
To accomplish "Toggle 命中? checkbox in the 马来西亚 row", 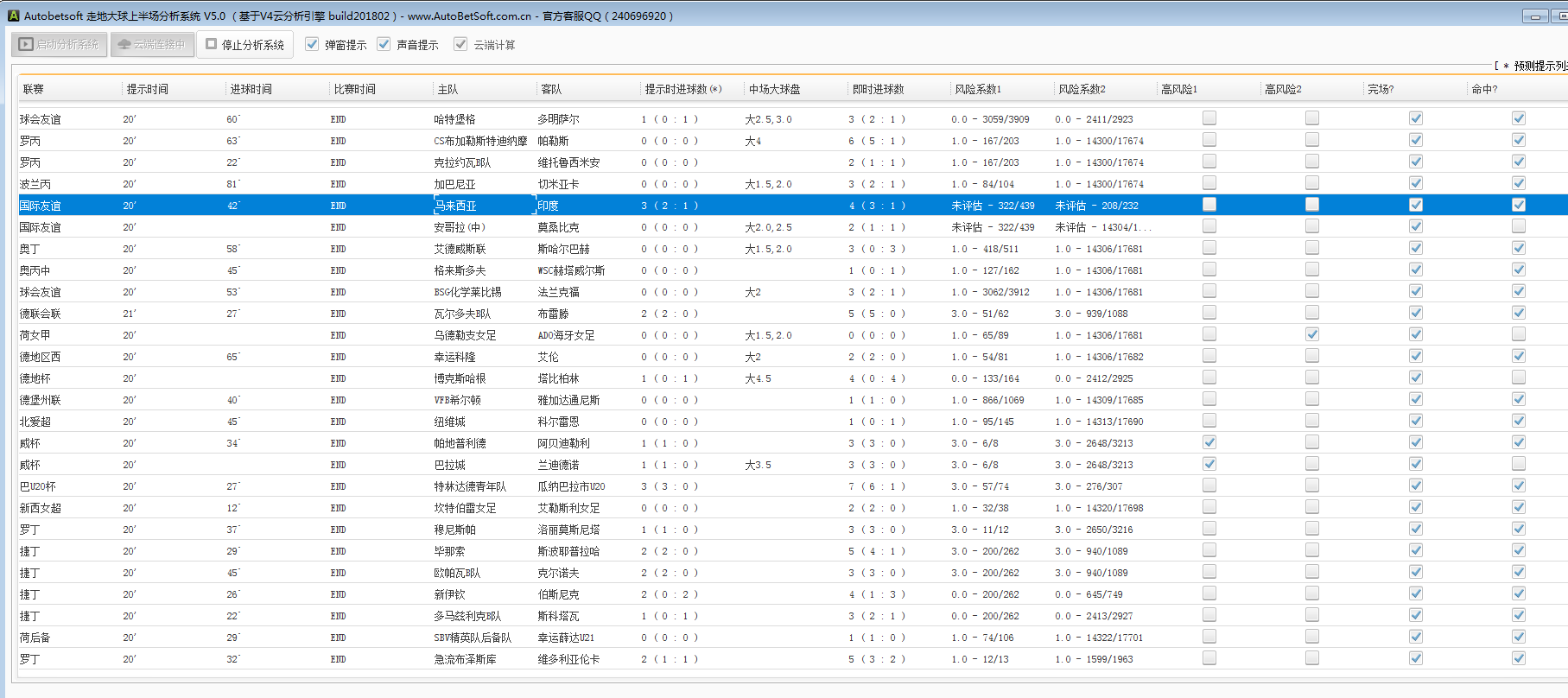I will click(x=1519, y=205).
